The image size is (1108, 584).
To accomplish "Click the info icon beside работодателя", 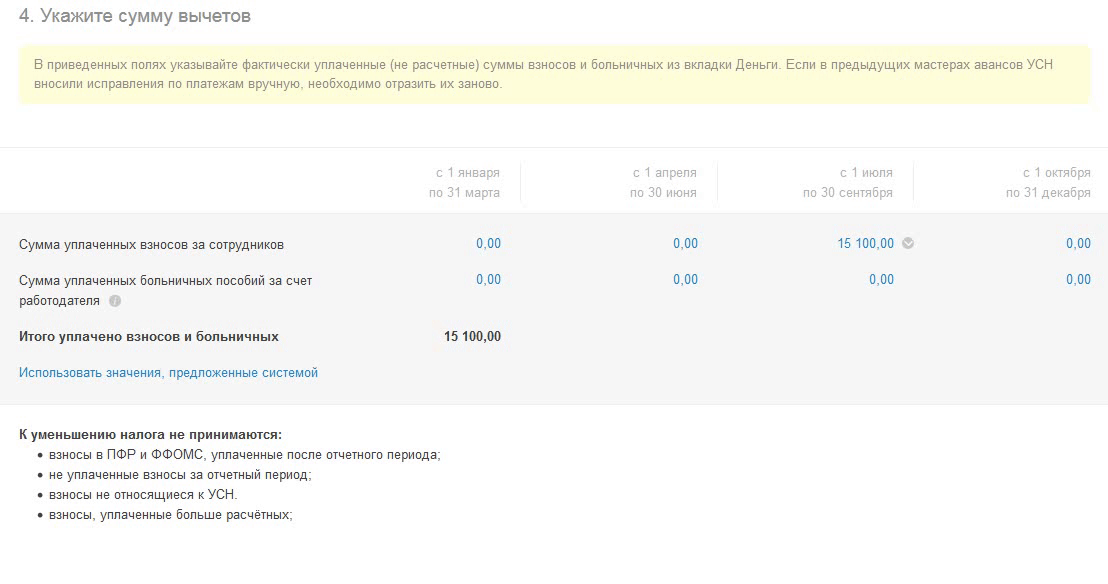I will (x=115, y=301).
